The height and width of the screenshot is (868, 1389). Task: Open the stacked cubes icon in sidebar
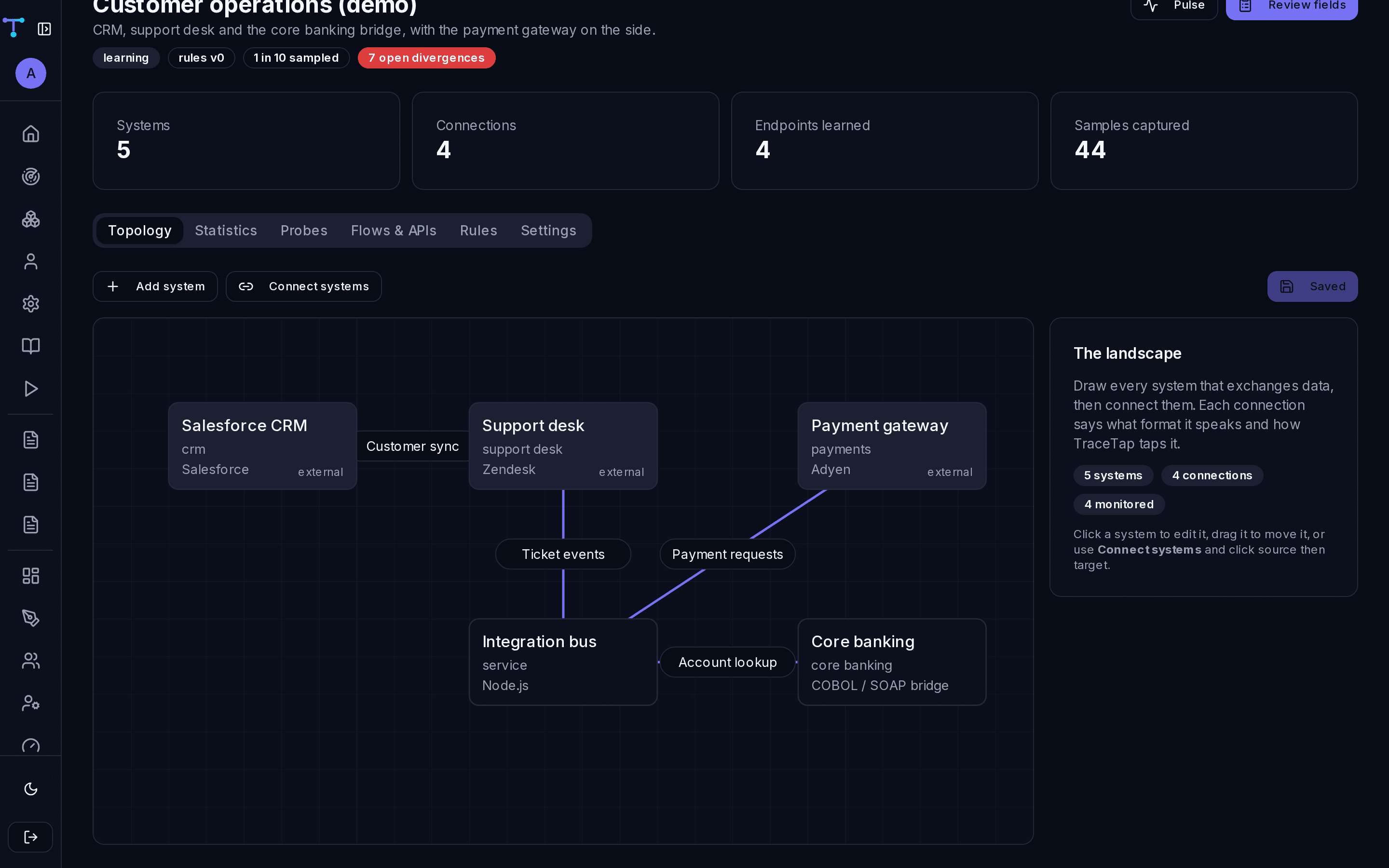pos(31,219)
